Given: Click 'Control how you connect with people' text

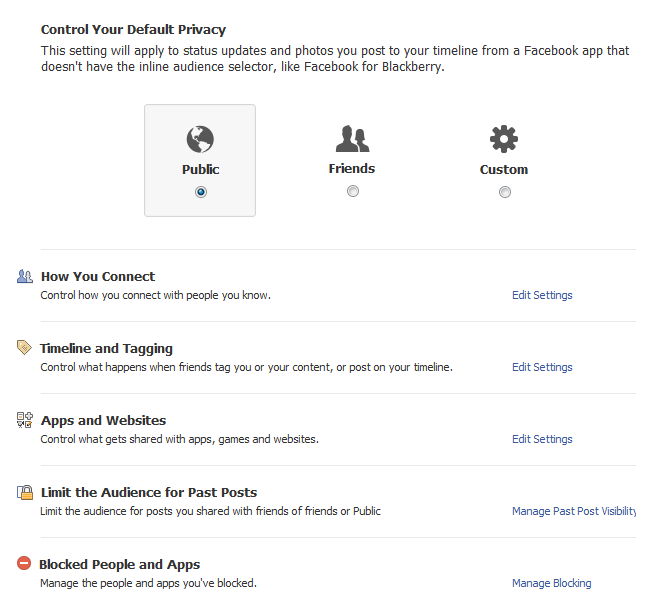Looking at the screenshot, I should tap(156, 295).
